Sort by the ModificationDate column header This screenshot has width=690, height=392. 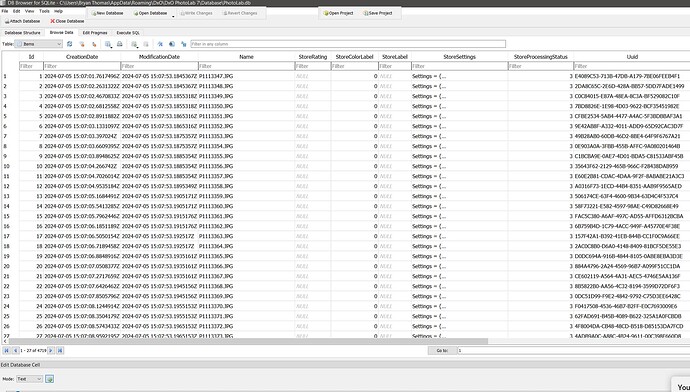pyautogui.click(x=159, y=57)
